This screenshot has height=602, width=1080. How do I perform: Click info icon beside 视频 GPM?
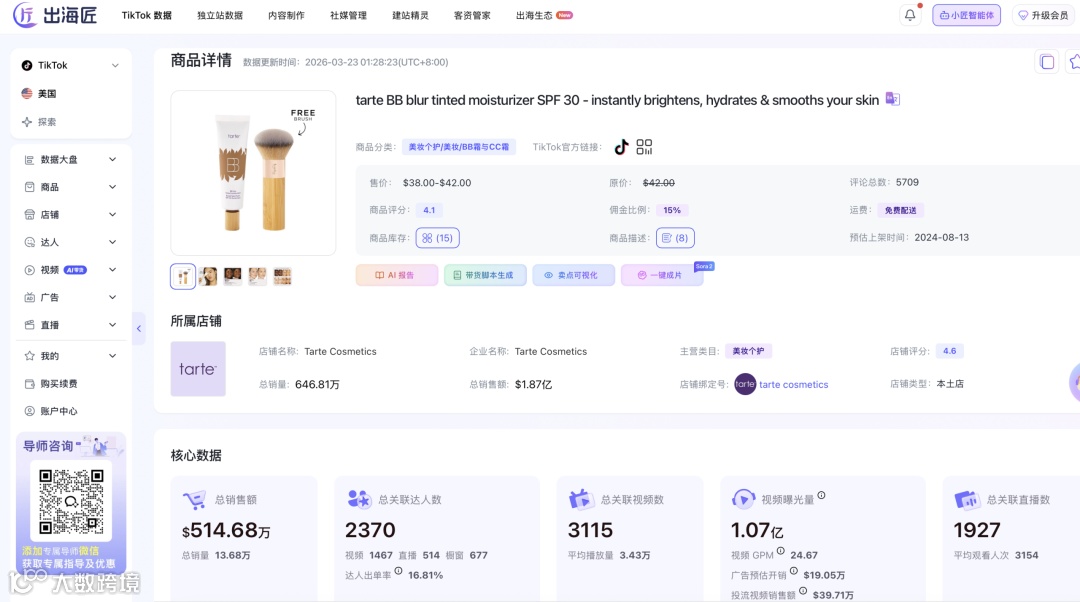(x=780, y=551)
